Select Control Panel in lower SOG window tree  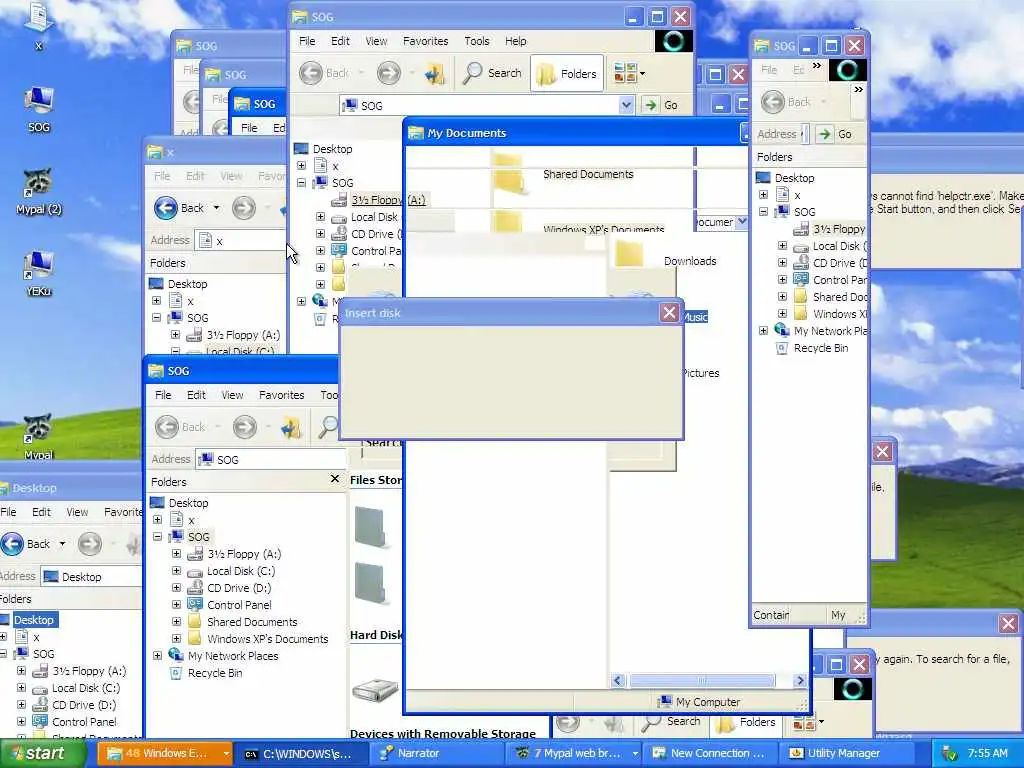pos(238,605)
